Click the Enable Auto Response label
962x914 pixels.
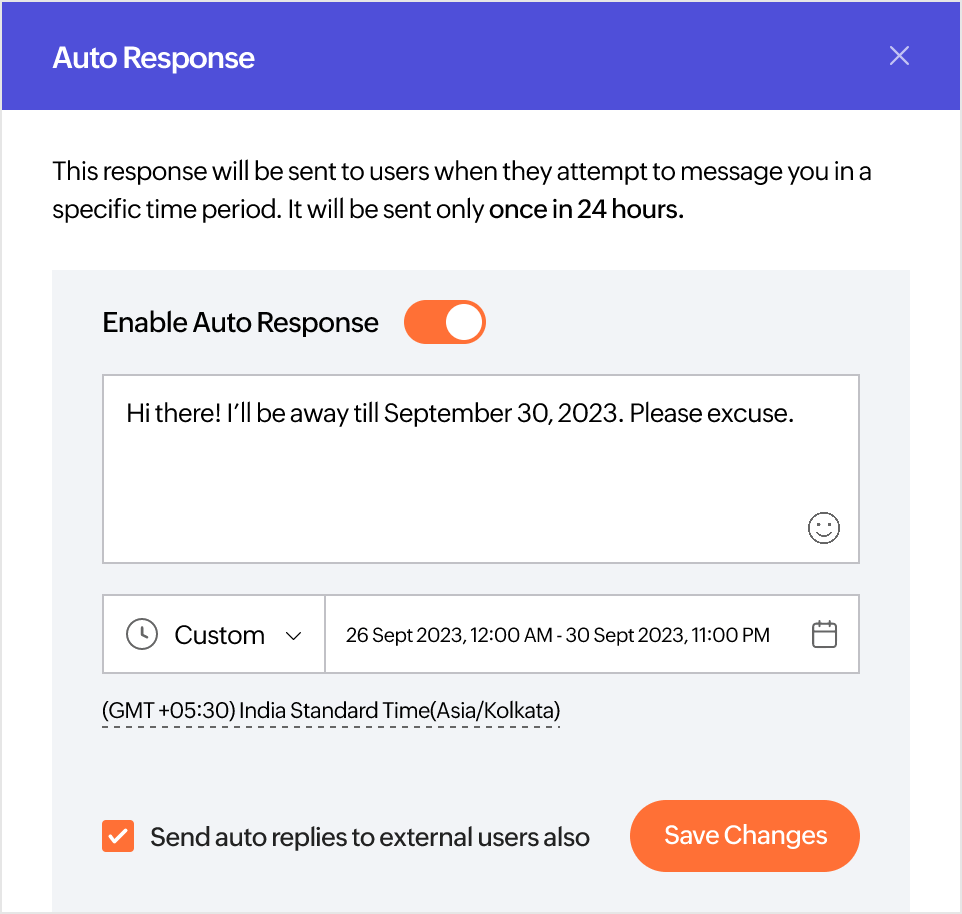pyautogui.click(x=240, y=323)
